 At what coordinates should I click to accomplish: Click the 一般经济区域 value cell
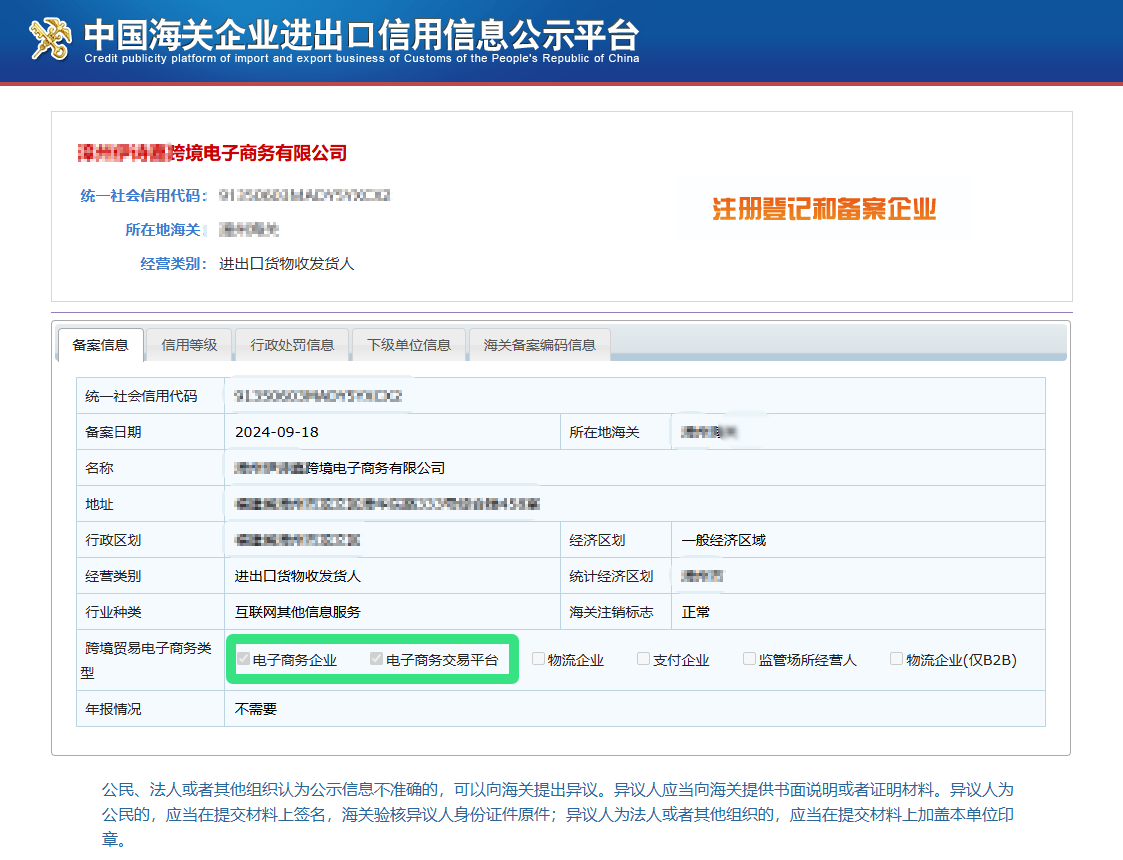click(724, 540)
